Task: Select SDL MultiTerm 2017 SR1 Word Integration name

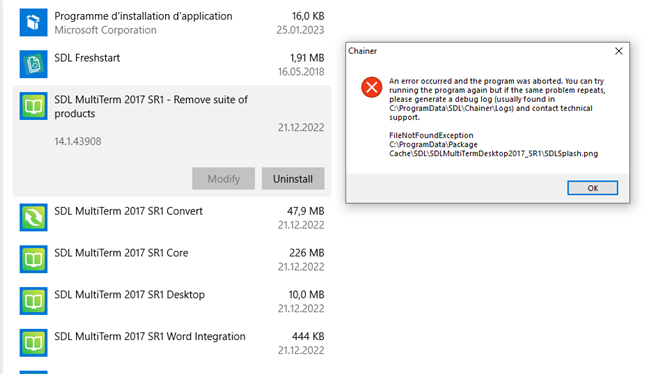Action: pos(150,336)
